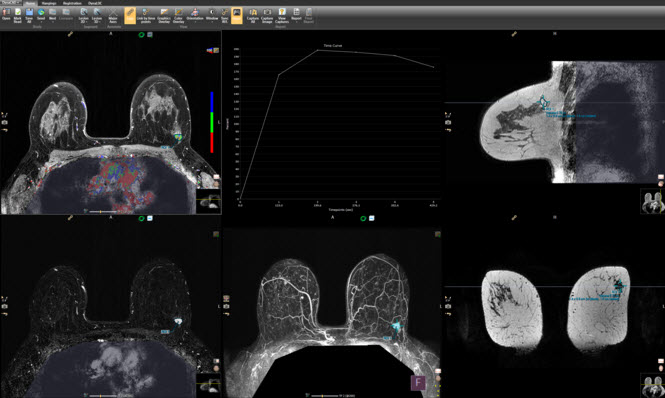
Task: Click the blue square icon above the top-left axial view
Action: tap(150, 35)
